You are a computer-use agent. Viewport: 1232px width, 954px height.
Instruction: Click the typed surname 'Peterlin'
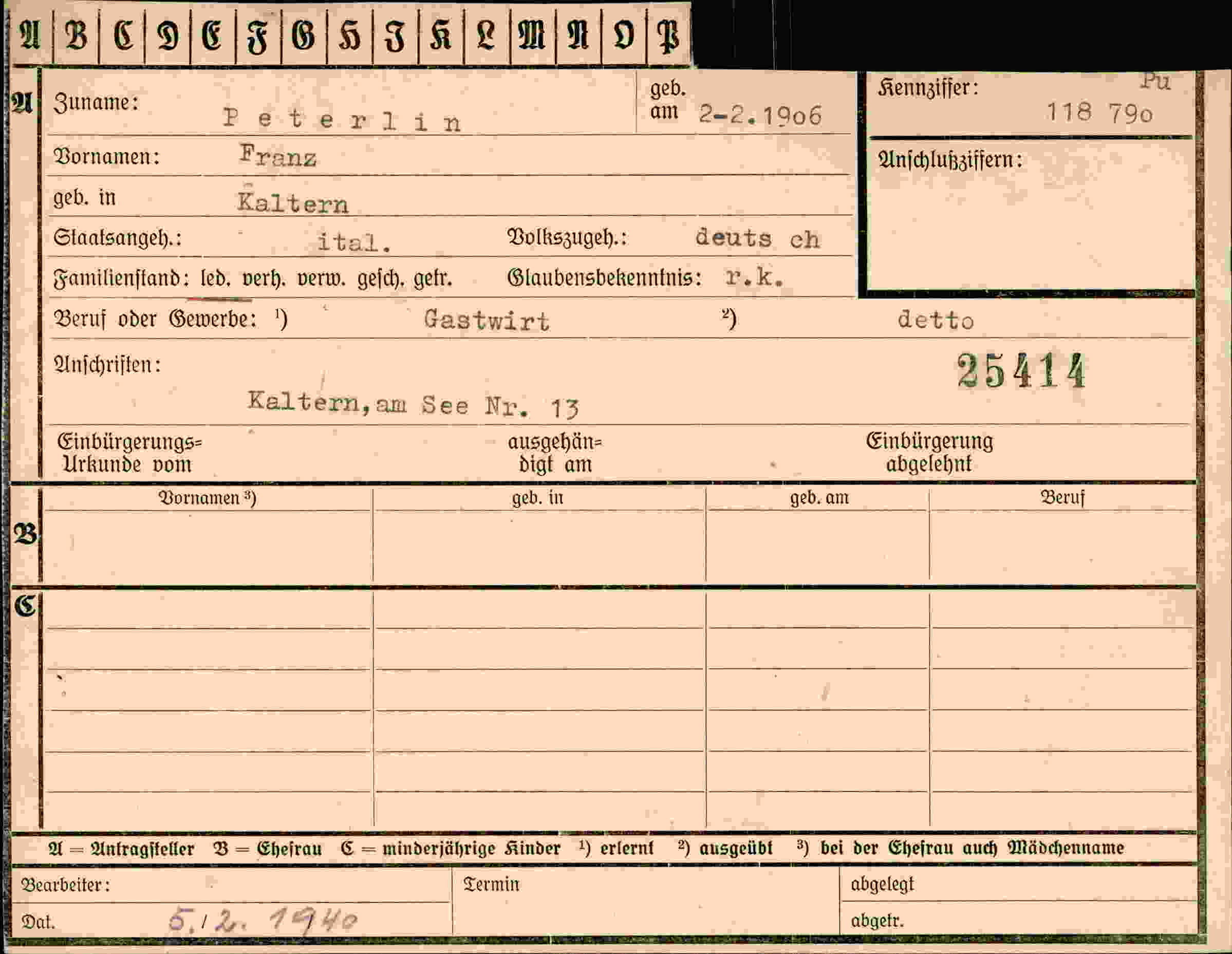click(x=342, y=120)
